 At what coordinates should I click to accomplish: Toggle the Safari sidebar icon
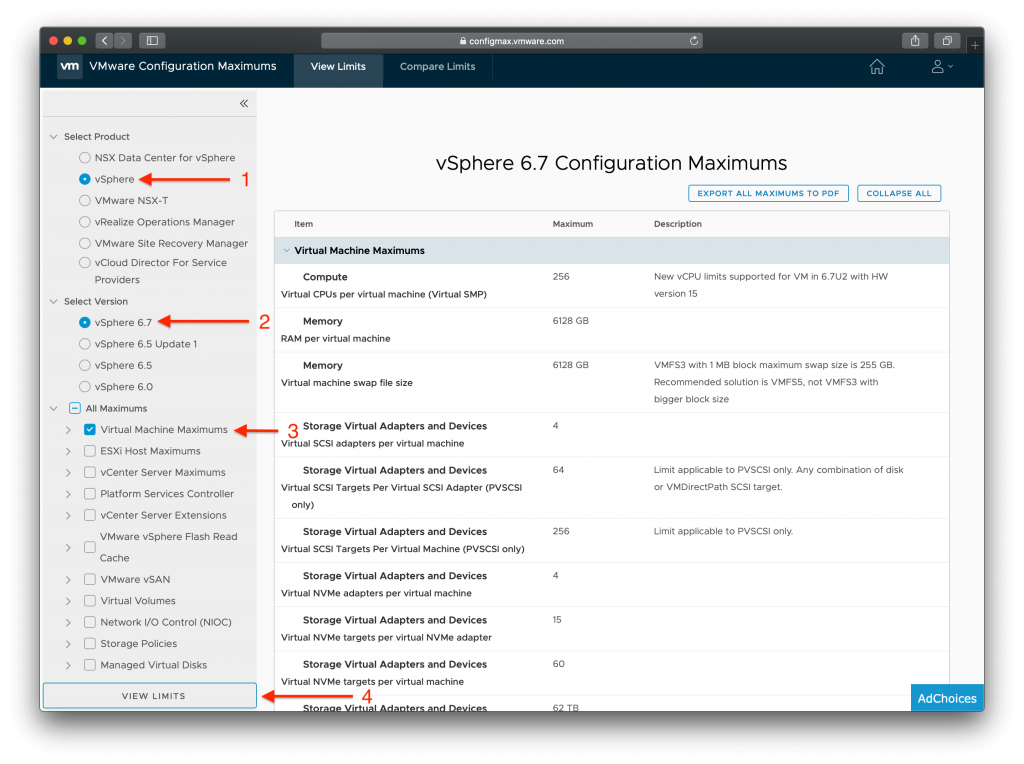tap(152, 40)
